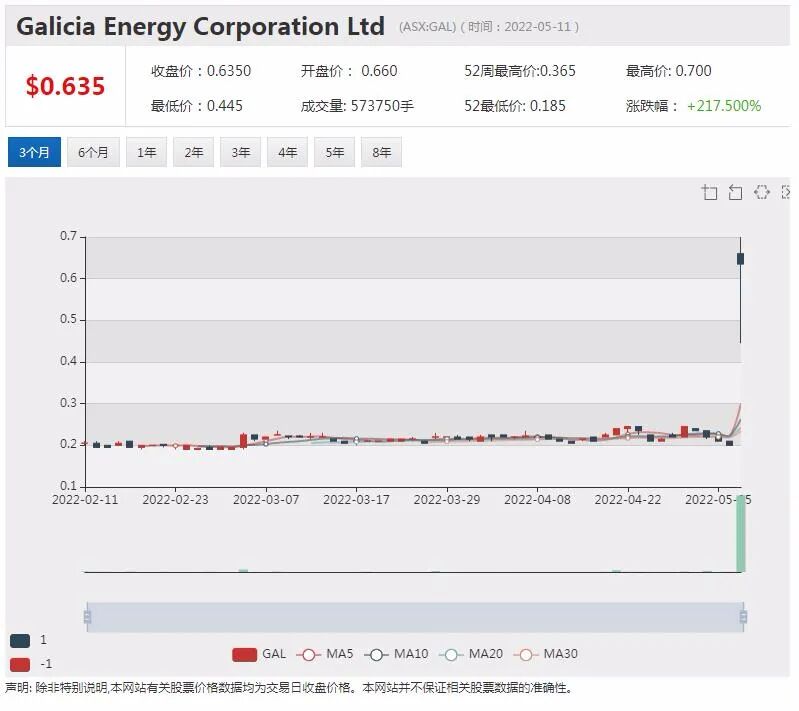Toggle the MA5 line legend
799x711 pixels.
[x=325, y=654]
